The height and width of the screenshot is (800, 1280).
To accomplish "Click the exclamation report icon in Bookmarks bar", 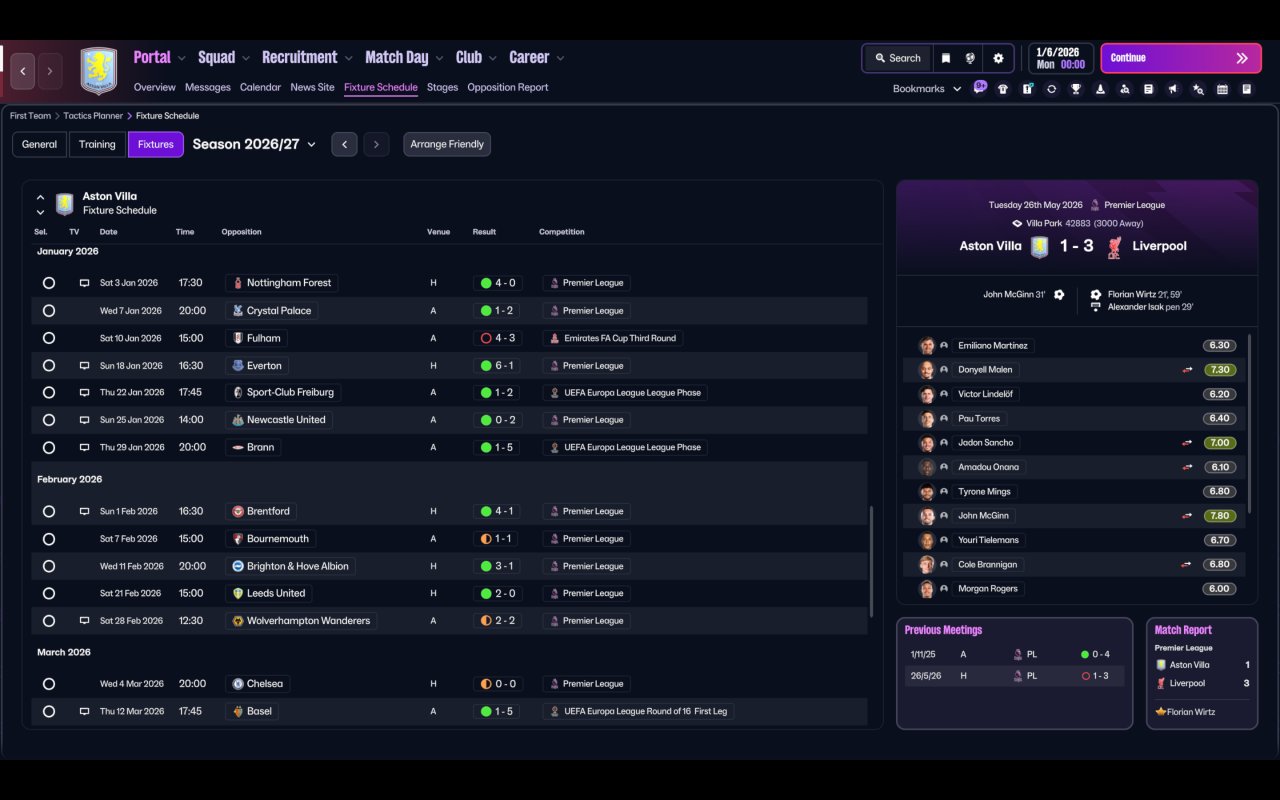I will coord(1027,89).
